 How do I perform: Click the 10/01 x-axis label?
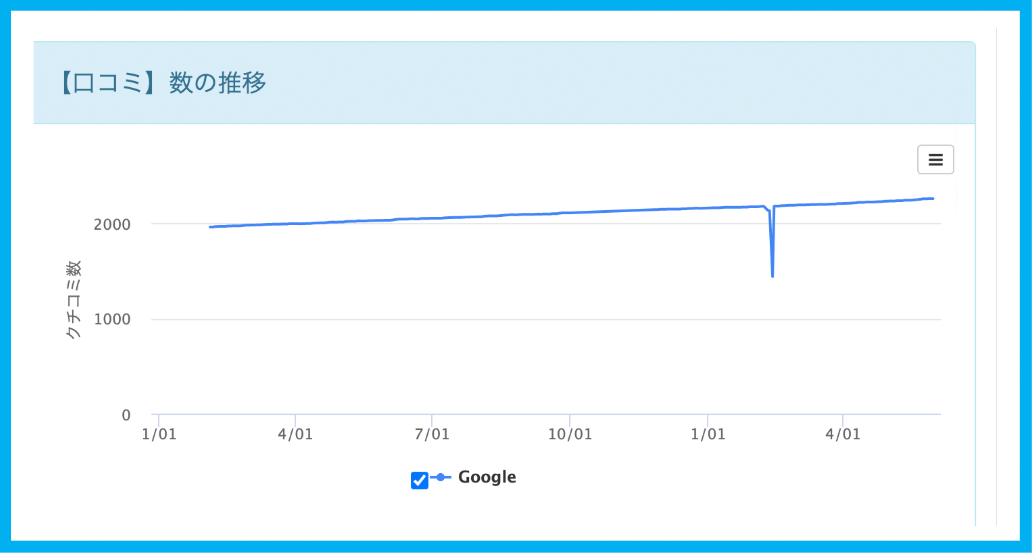click(x=570, y=435)
